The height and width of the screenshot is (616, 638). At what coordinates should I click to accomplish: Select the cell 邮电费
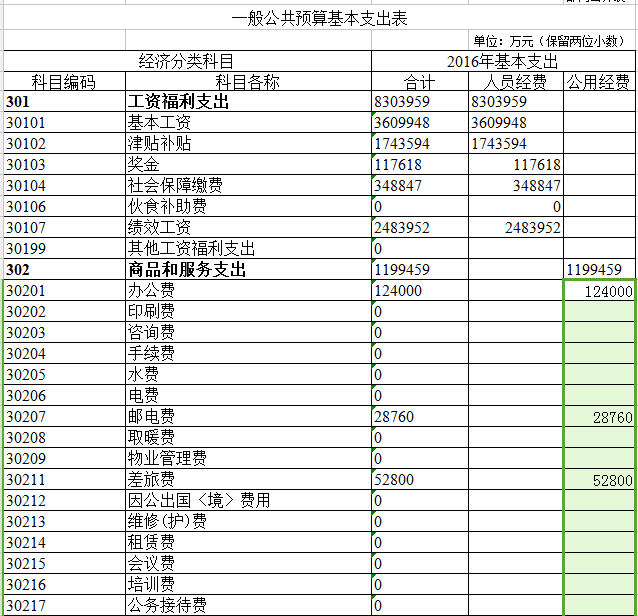point(248,416)
